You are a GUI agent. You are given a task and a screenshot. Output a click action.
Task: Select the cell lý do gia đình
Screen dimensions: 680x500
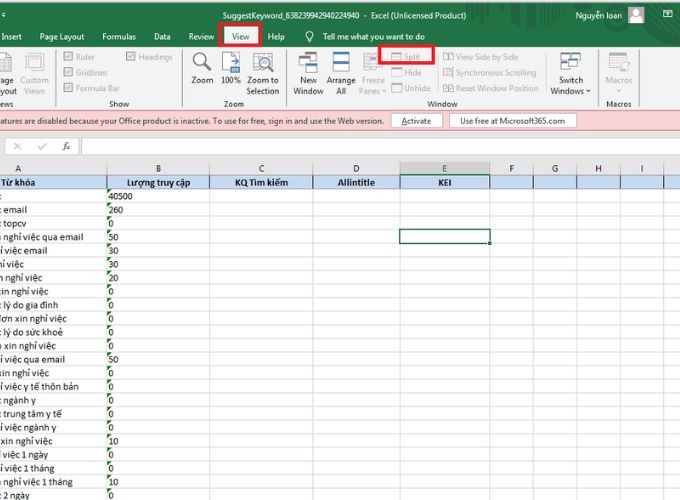coord(53,305)
